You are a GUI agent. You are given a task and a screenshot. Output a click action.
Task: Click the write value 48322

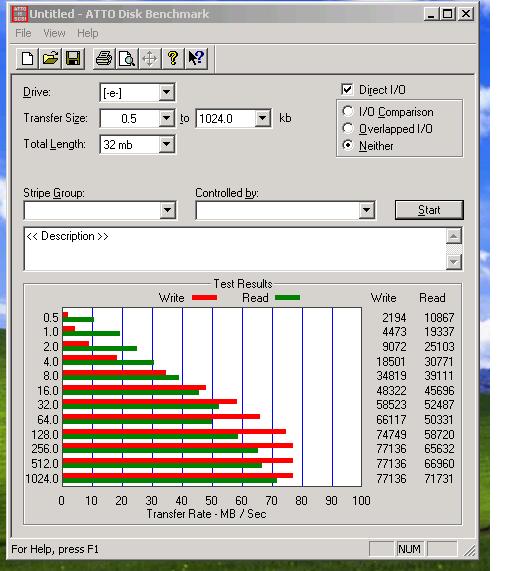coord(391,390)
